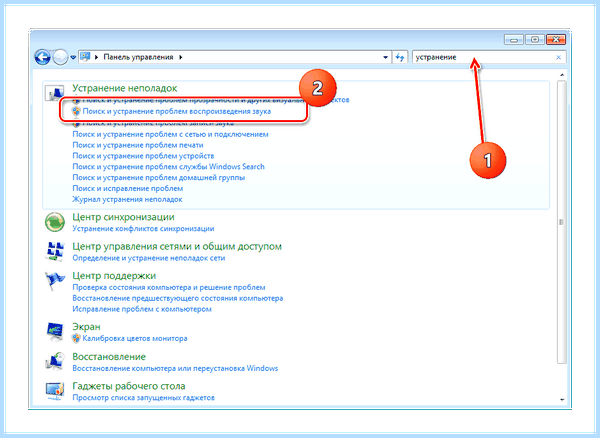Open the recent pages dropdown arrow
The width and height of the screenshot is (600, 438).
click(x=73, y=57)
